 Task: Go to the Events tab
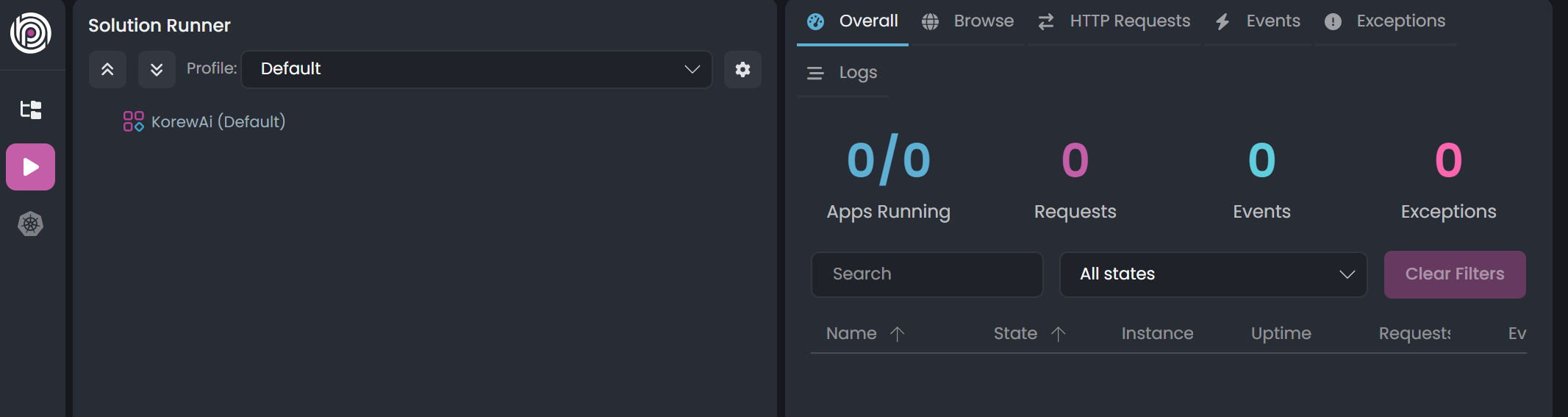click(x=1258, y=21)
